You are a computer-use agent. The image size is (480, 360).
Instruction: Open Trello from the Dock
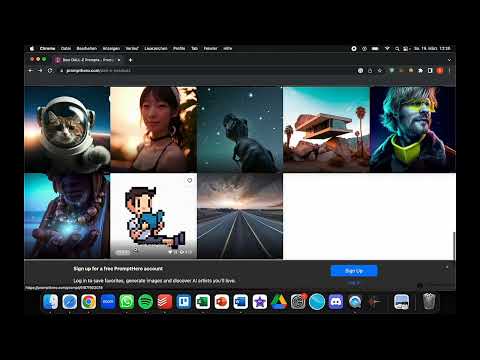184,302
